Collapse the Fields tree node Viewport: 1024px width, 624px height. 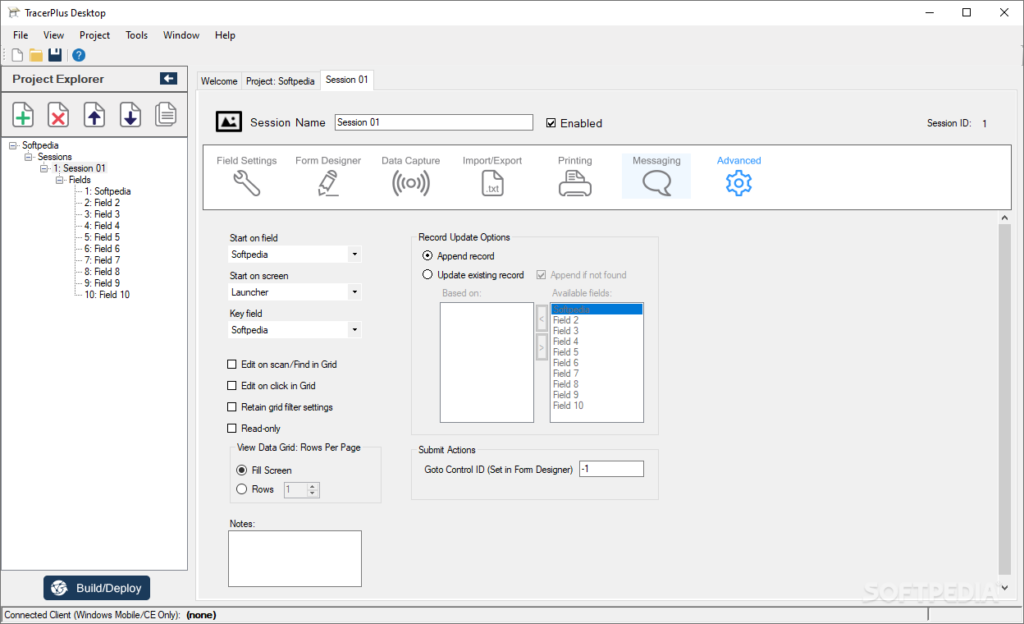pyautogui.click(x=59, y=179)
